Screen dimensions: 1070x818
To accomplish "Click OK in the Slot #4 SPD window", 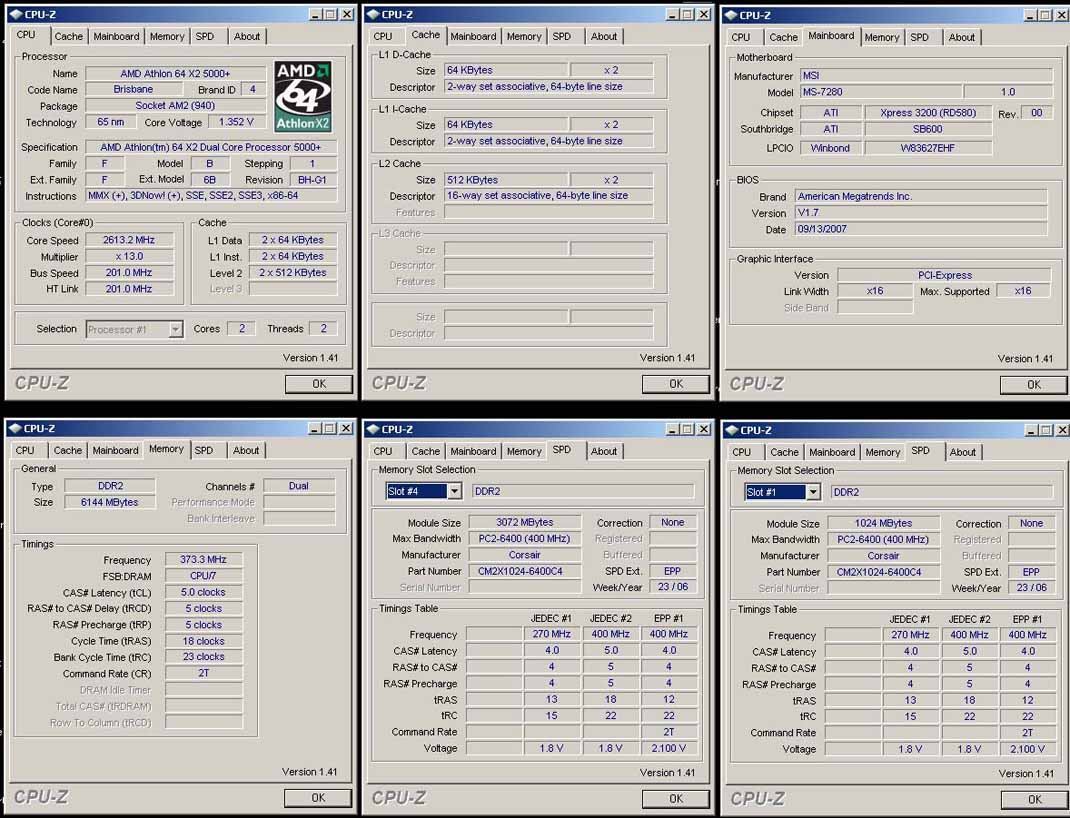I will click(676, 798).
